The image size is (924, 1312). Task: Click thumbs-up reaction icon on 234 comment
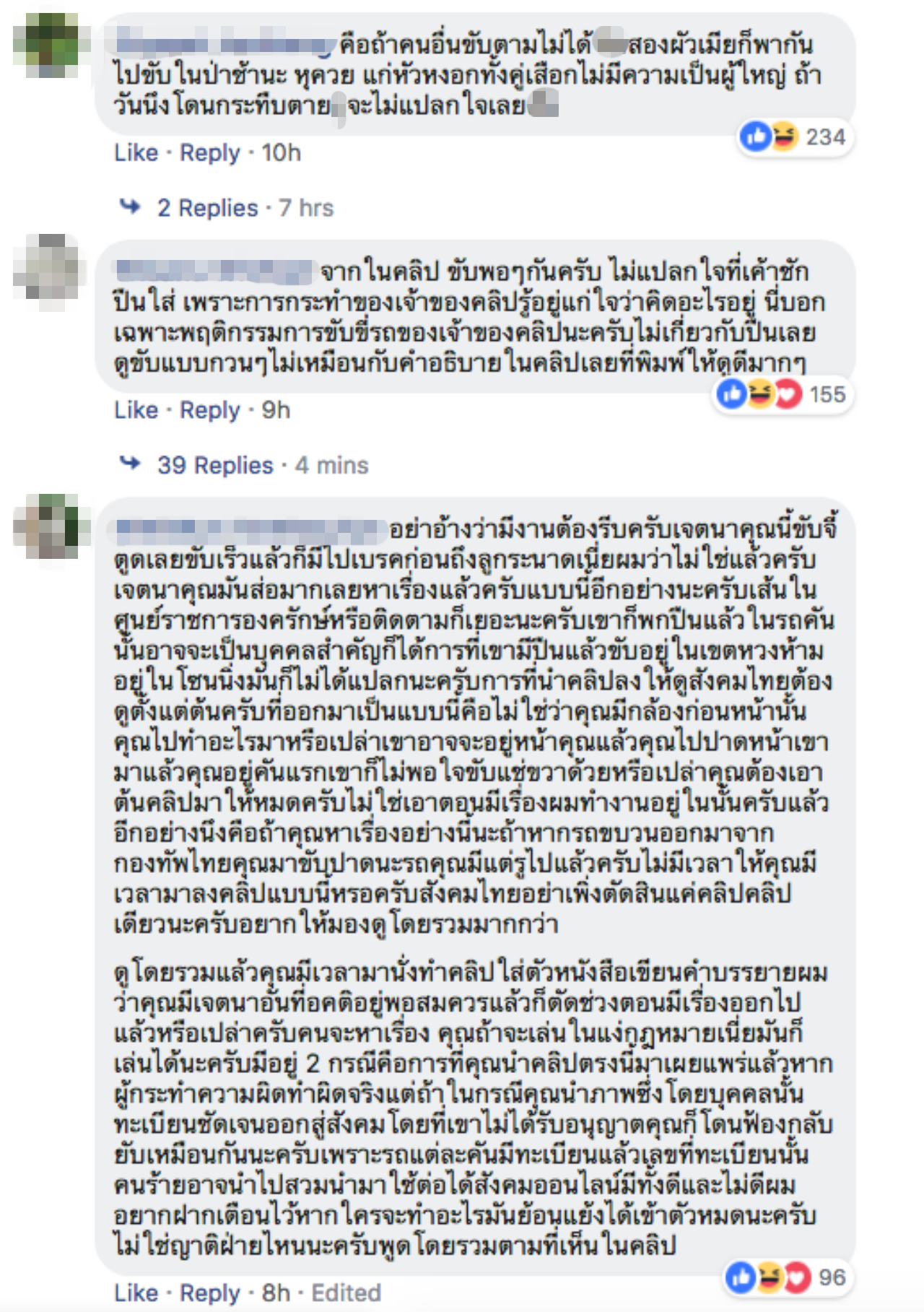click(x=757, y=136)
